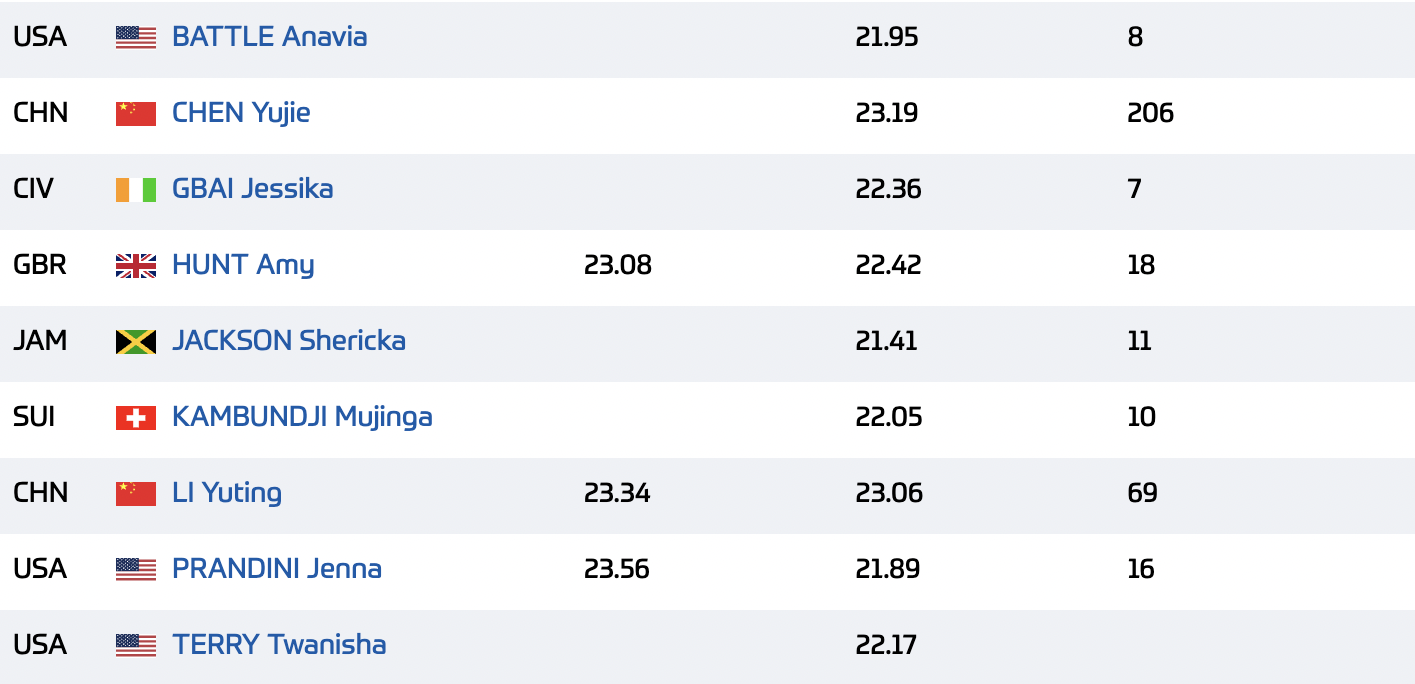Visit LI Yuting athlete page
This screenshot has height=684, width=1415.
[227, 493]
